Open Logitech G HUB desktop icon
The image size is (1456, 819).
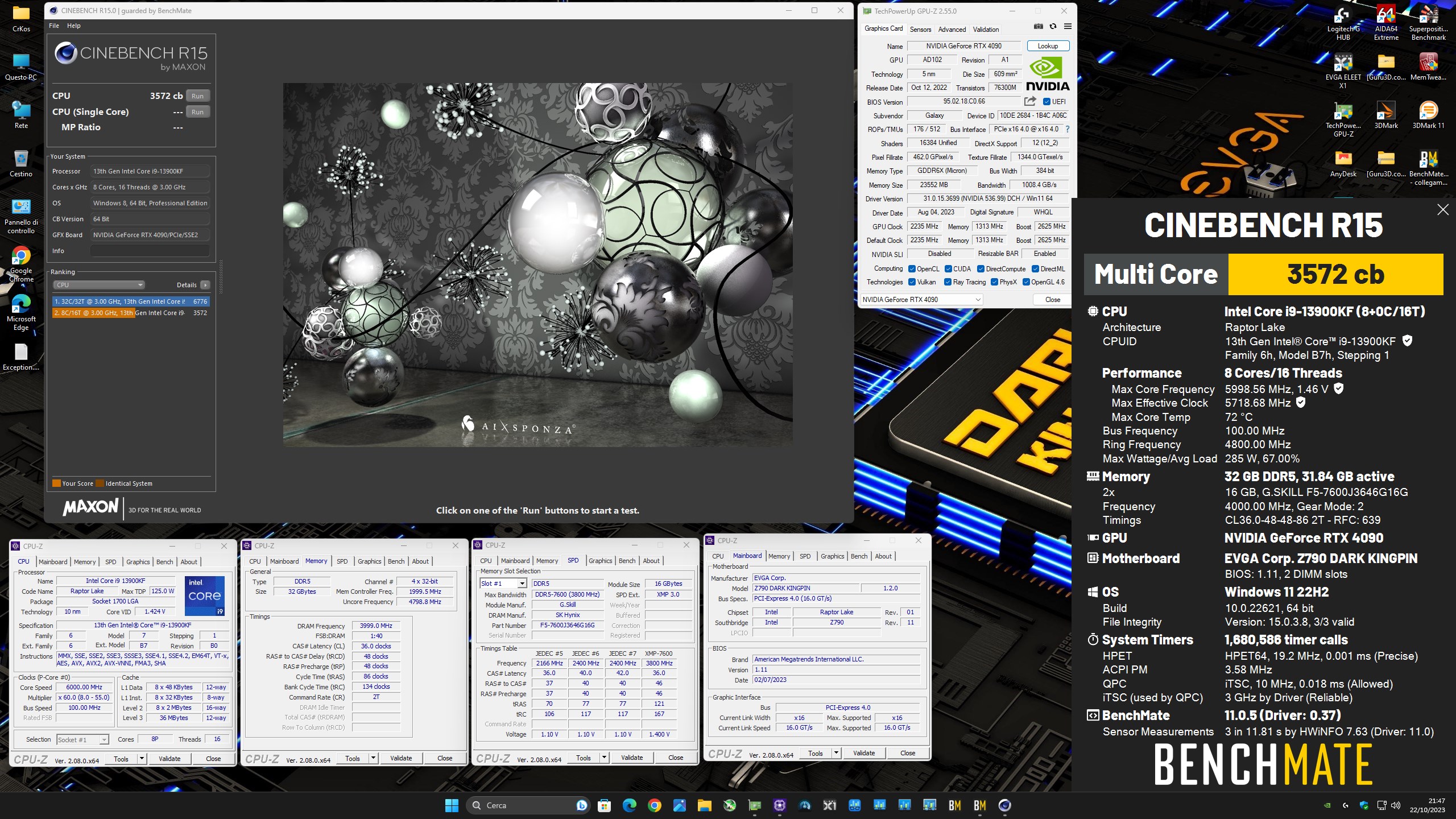pos(1343,23)
